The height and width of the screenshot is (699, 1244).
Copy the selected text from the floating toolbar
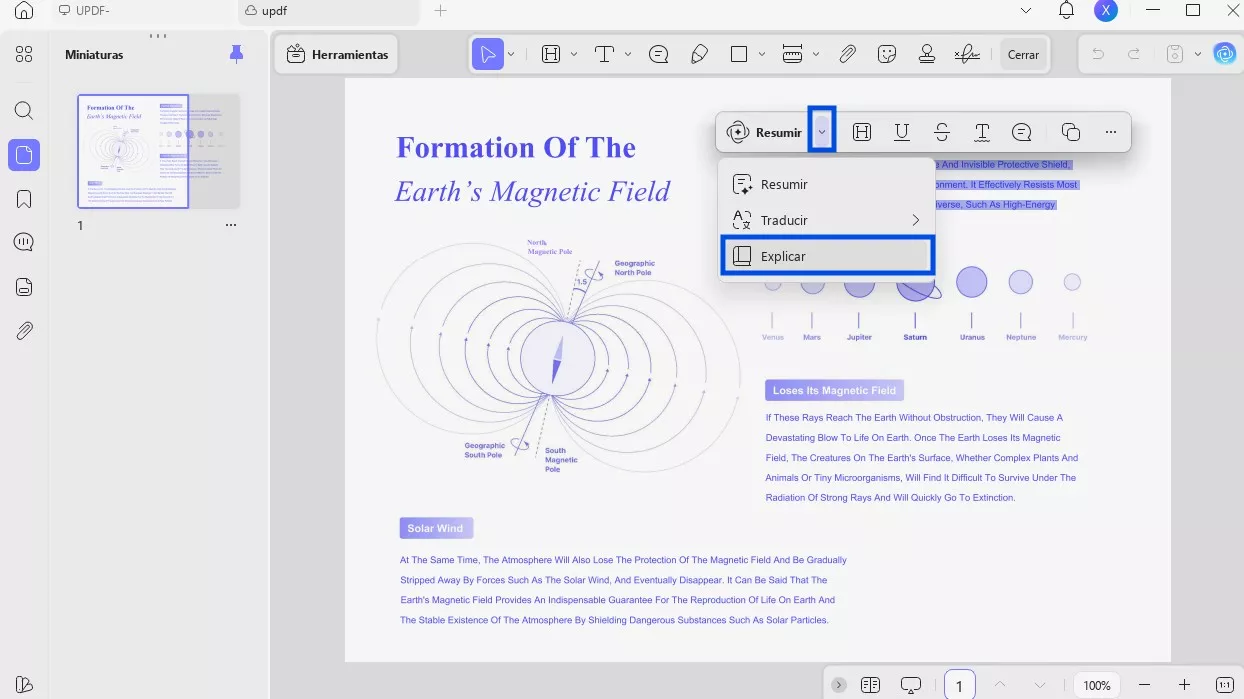click(x=1071, y=132)
